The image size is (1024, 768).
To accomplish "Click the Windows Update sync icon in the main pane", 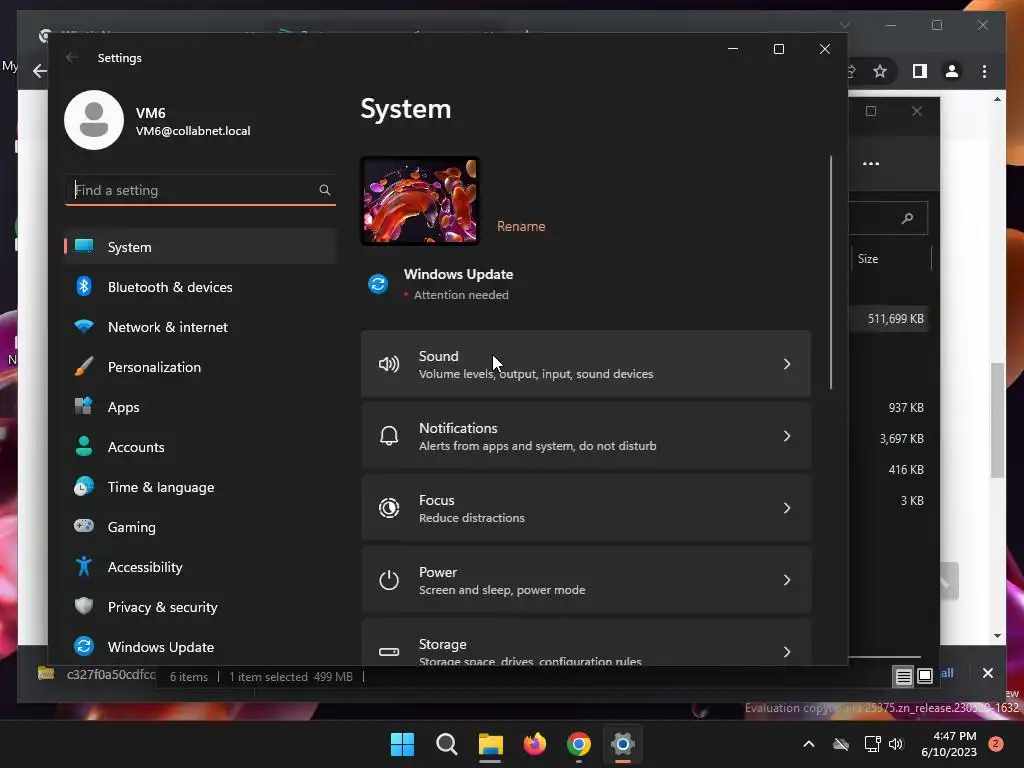I will pyautogui.click(x=378, y=284).
